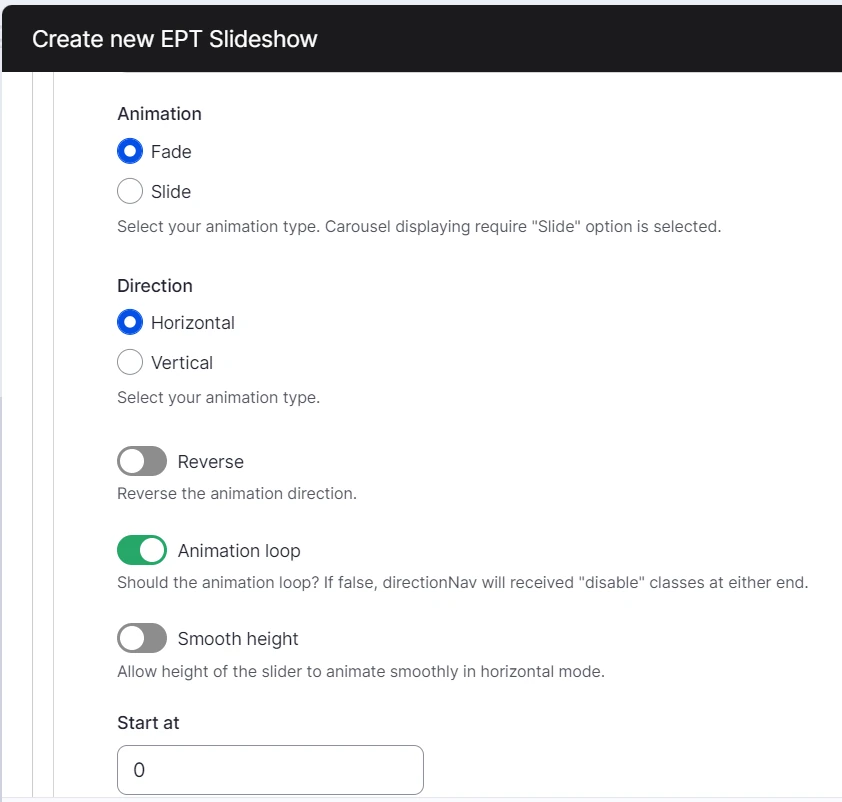The image size is (842, 802).
Task: Choose the Horizontal direction radio button
Action: (x=130, y=323)
